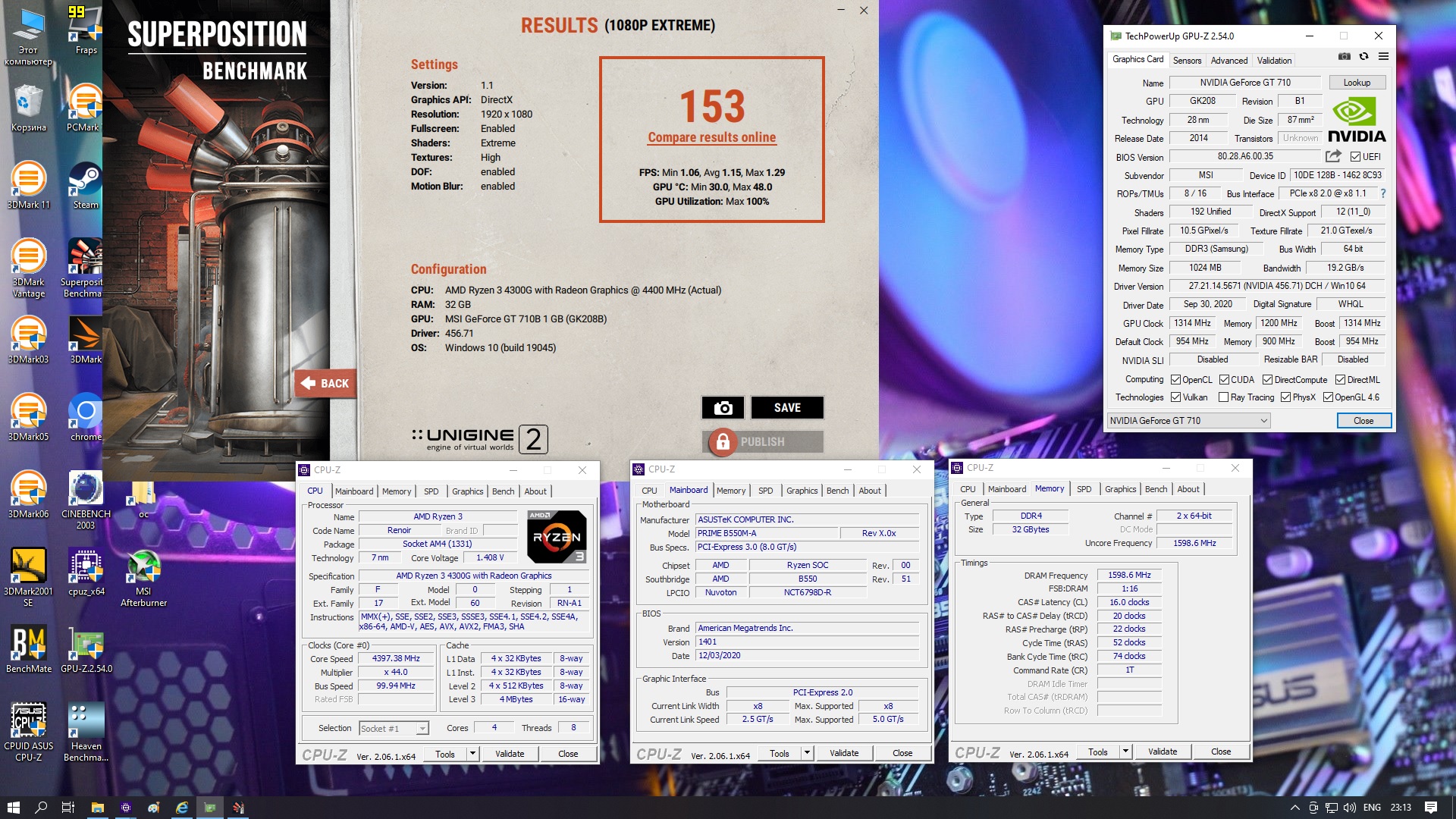Expand Tools dropdown arrow in CPU tab window
Screen dimensions: 1456x819
point(472,754)
